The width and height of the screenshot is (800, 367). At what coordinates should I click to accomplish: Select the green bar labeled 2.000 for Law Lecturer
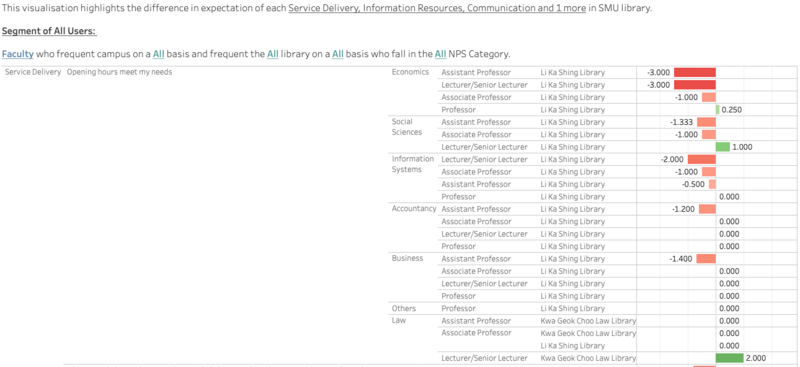(x=730, y=358)
